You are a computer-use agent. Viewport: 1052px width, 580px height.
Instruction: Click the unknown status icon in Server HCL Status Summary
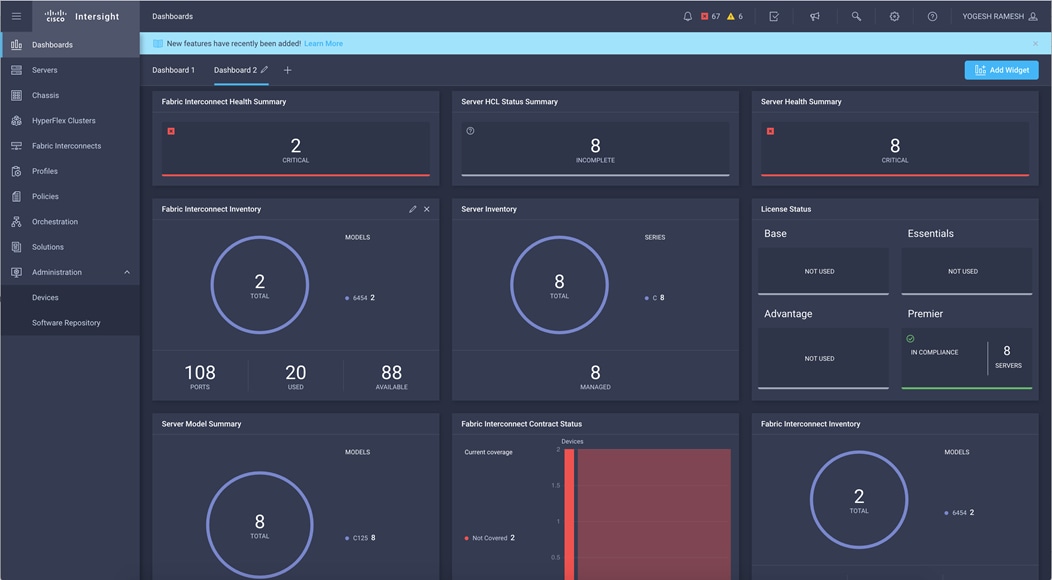click(470, 131)
